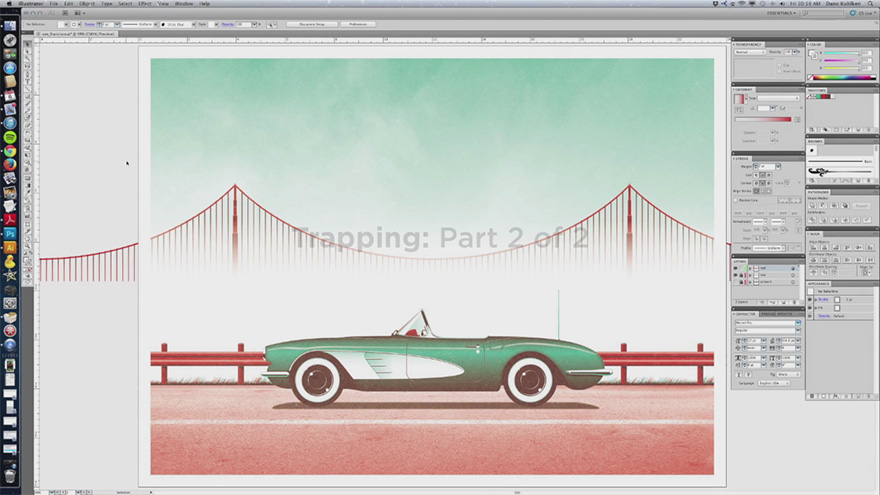Open Stroke Weight dropdown in Stroke panel
This screenshot has height=495, width=880.
778,166
